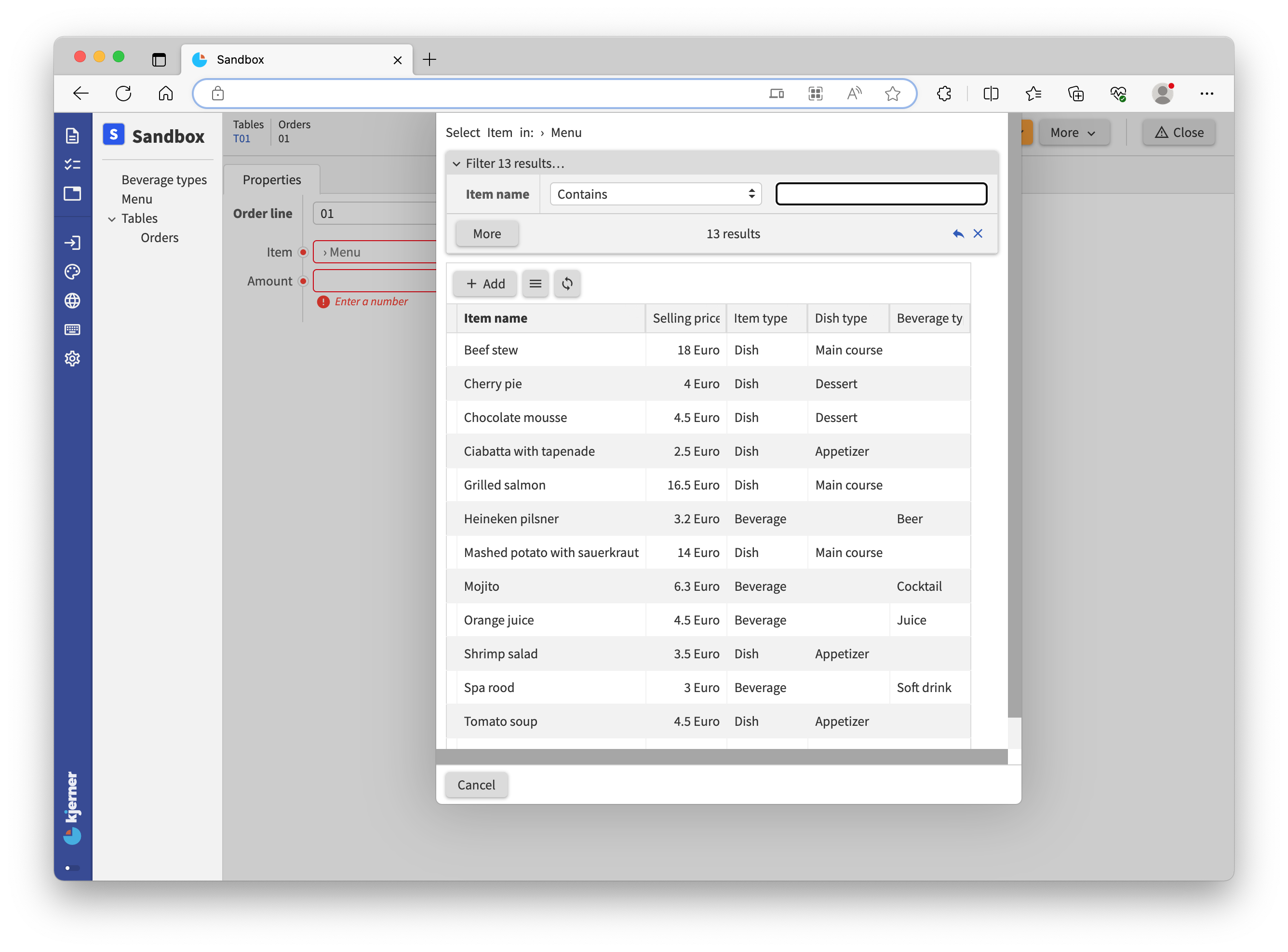Click the Add button above the table
The width and height of the screenshot is (1288, 952).
tap(485, 284)
